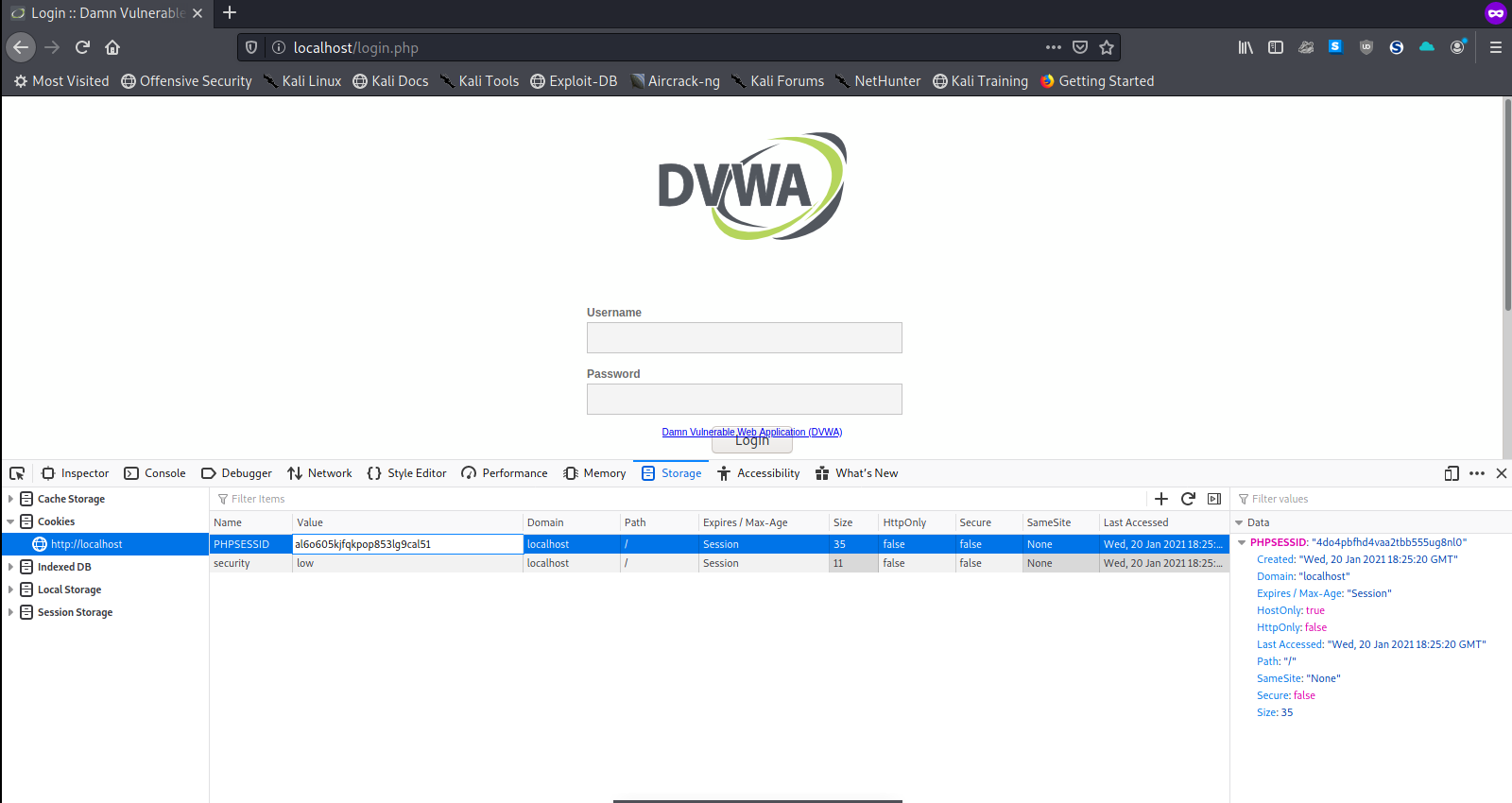View site information icon in address bar
The width and height of the screenshot is (1512, 803).
pos(279,47)
